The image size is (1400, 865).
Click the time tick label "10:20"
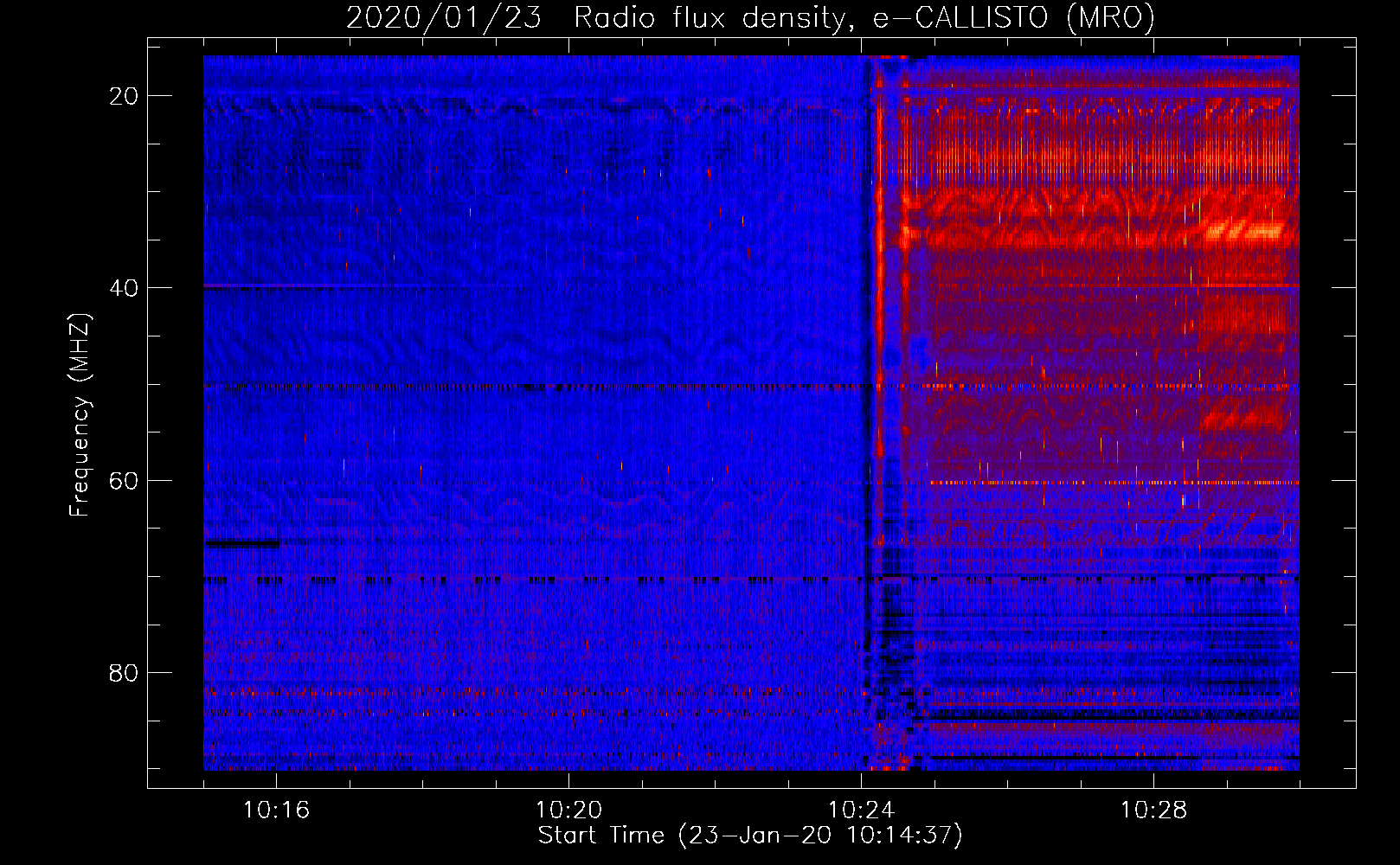click(x=568, y=811)
